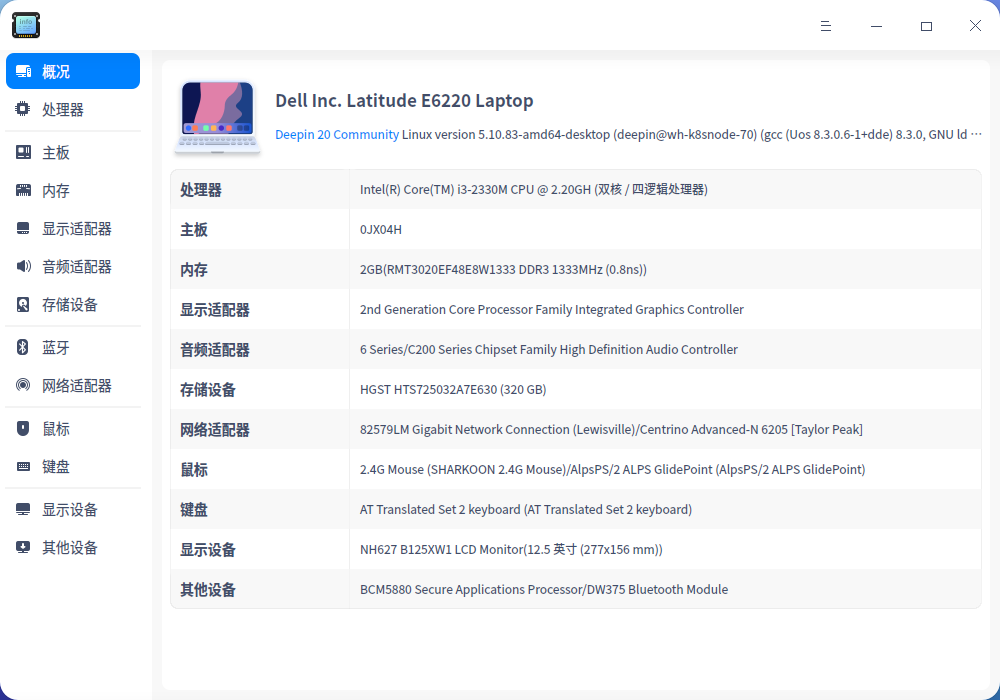Click the app icon in the titlebar

coord(25,25)
